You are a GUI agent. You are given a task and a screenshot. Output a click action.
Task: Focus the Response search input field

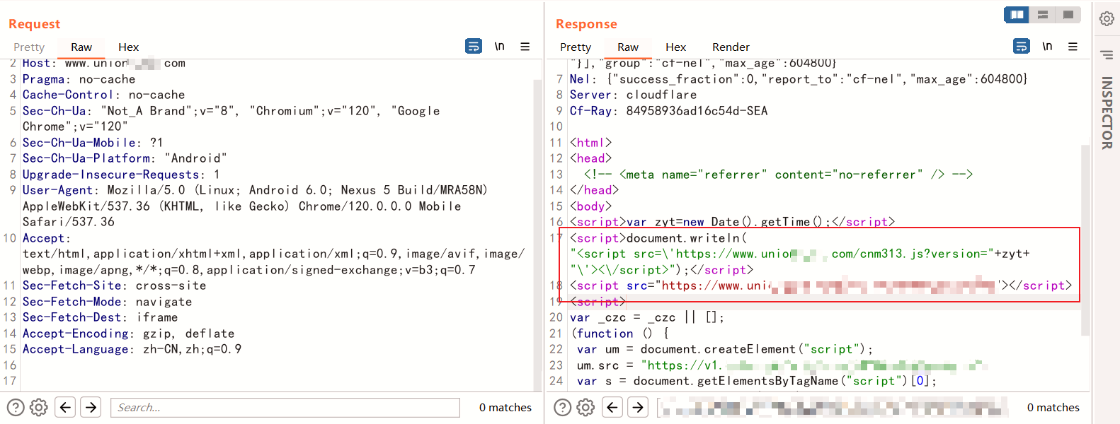tap(832, 408)
